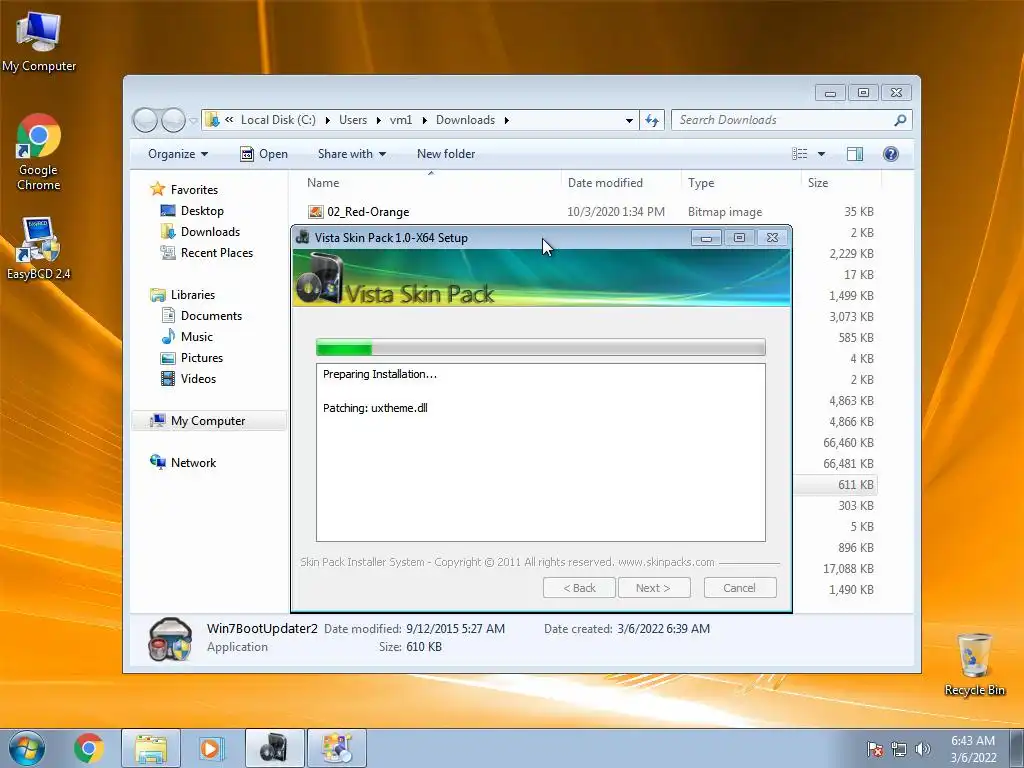Select My Computer in navigation pane
Screen dimensions: 1024x768
208,421
